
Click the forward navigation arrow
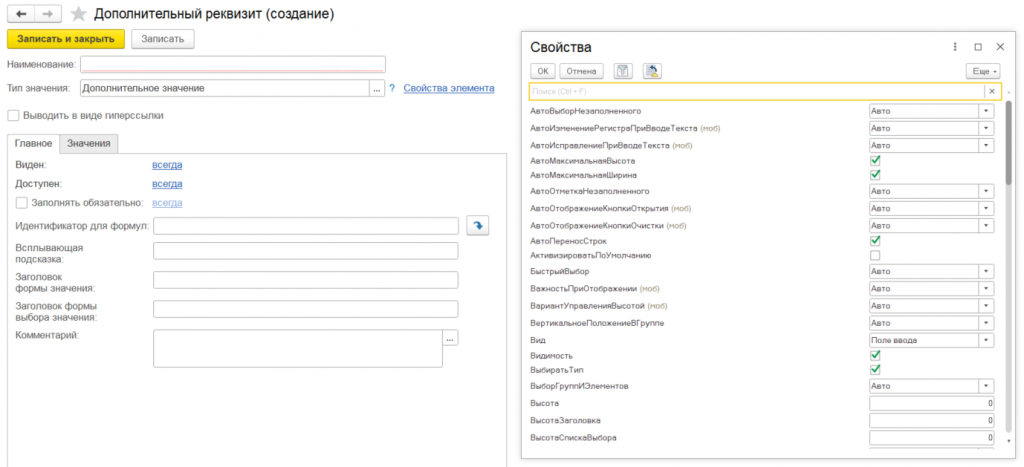click(49, 15)
